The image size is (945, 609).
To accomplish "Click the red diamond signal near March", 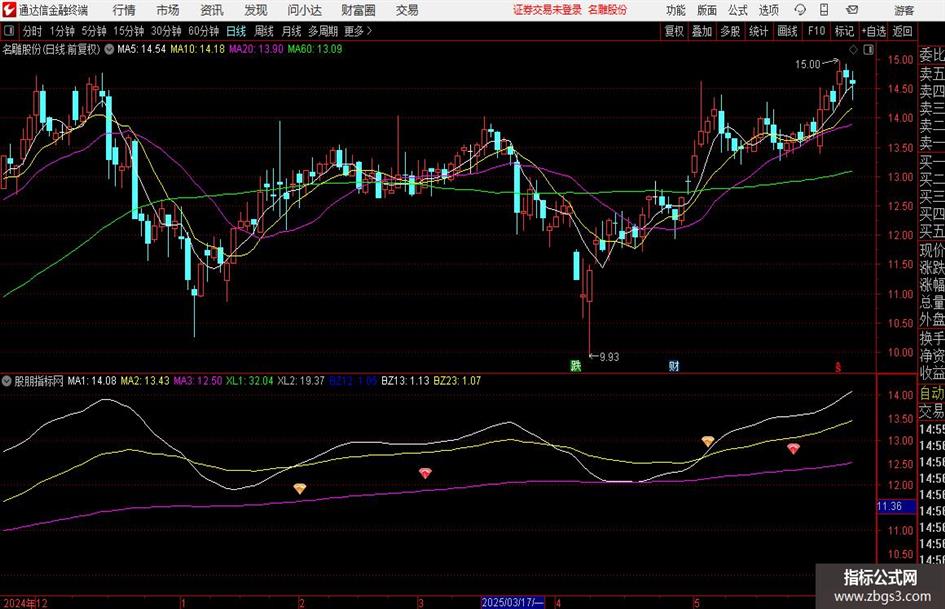I will 425,473.
